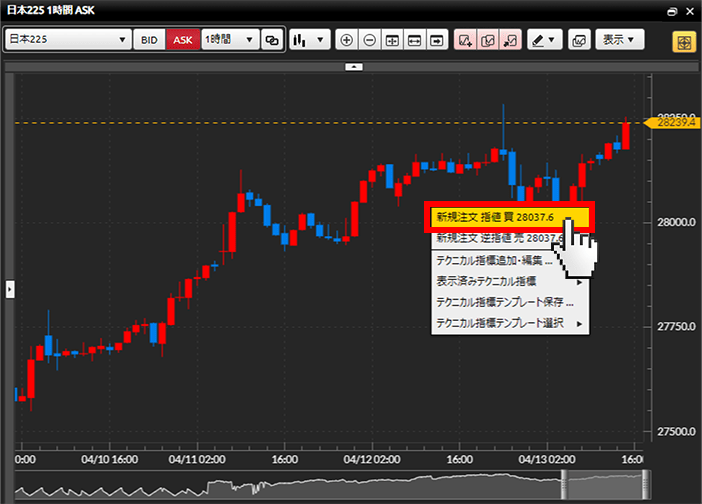Click the 28000.0 price axis label
Viewport: 702px width, 504px height.
tap(676, 222)
